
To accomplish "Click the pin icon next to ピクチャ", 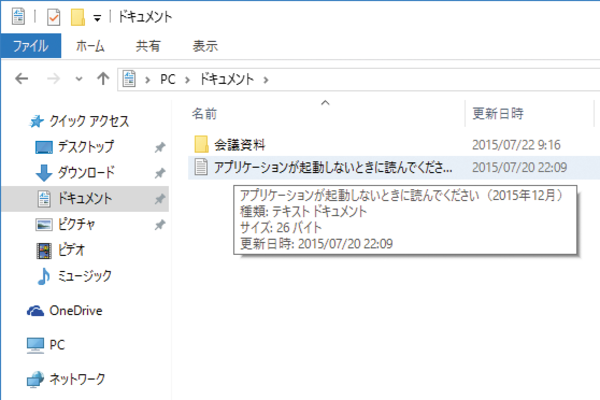I will click(x=160, y=225).
